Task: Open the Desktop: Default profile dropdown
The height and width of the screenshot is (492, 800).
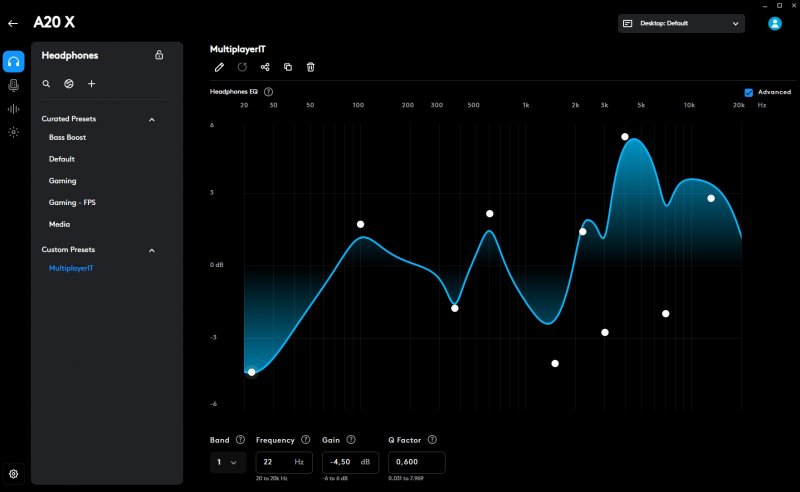Action: [x=681, y=23]
